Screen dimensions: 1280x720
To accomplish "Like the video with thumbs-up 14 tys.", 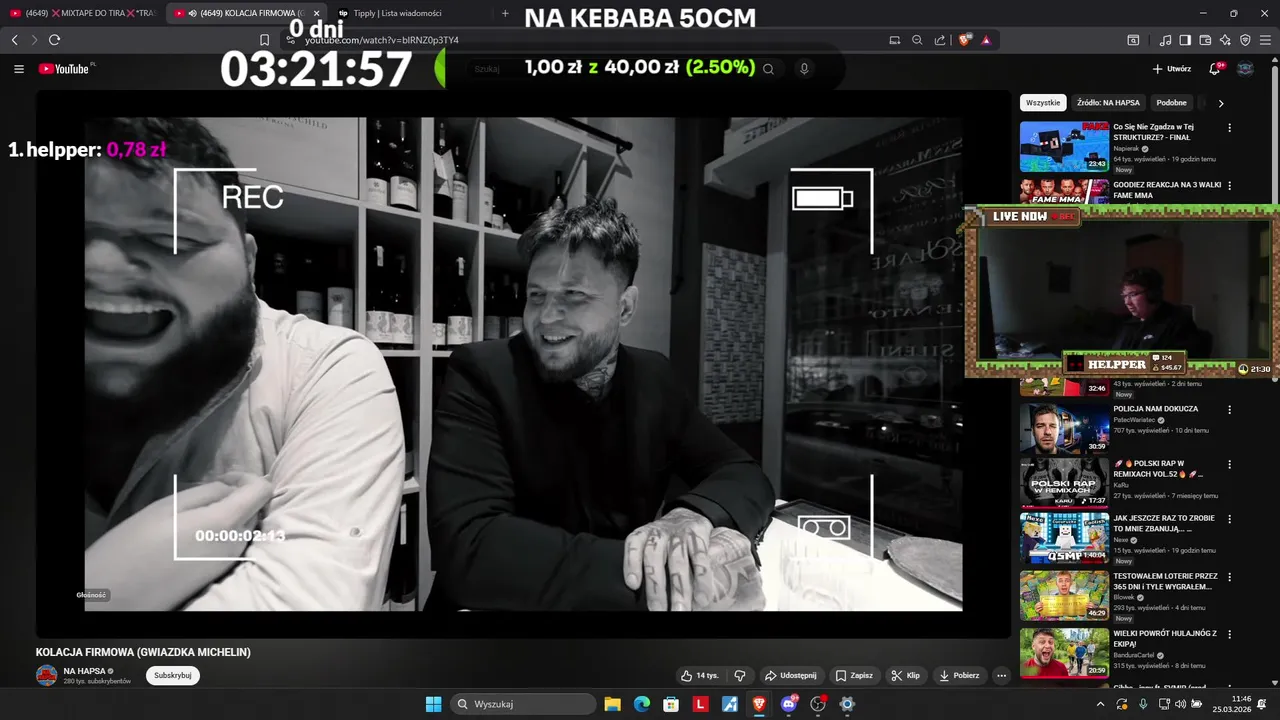I will tap(700, 675).
